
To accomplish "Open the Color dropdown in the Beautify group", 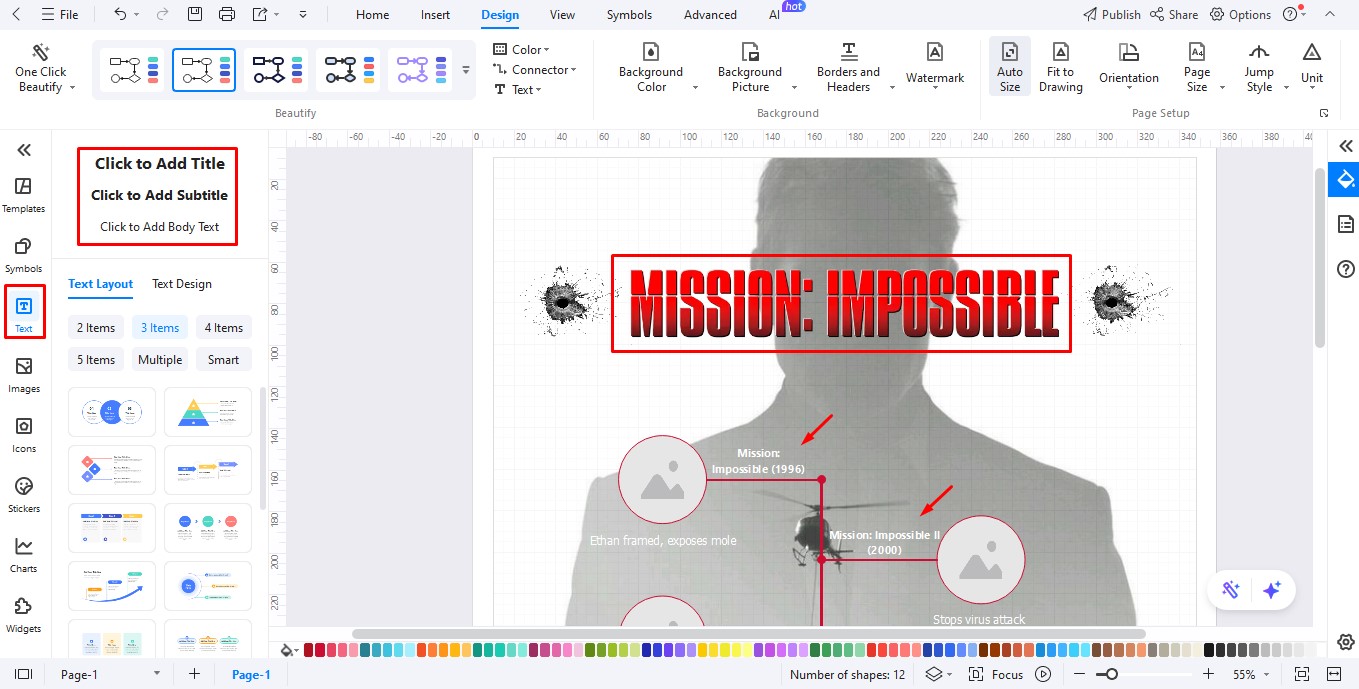I will pyautogui.click(x=522, y=49).
